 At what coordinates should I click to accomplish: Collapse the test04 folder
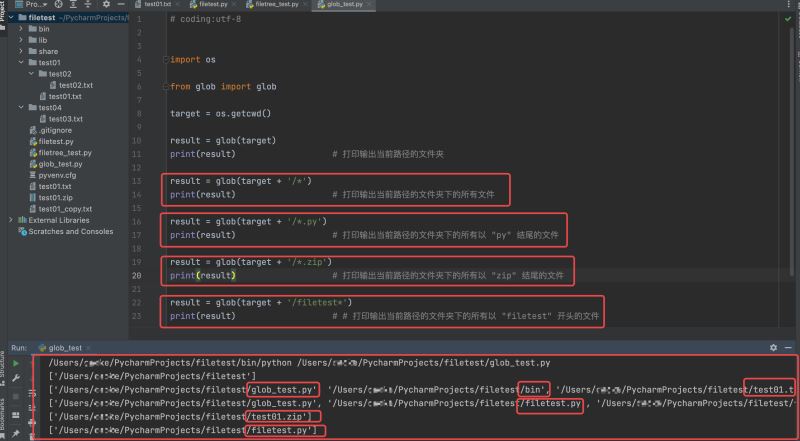[22, 107]
